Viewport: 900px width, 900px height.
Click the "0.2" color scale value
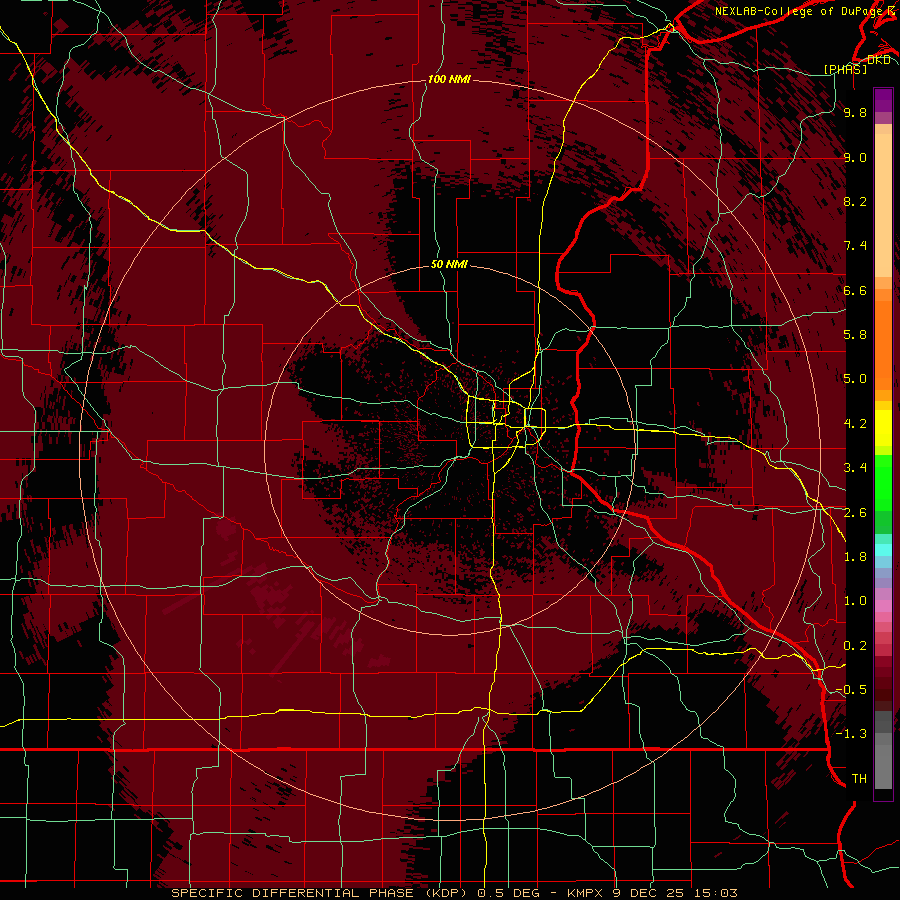pos(855,646)
